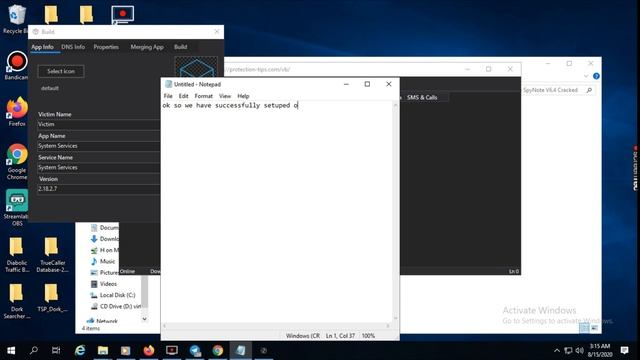This screenshot has width=640, height=360.
Task: Open Internet Explorer from taskbar
Action: (x=80, y=350)
